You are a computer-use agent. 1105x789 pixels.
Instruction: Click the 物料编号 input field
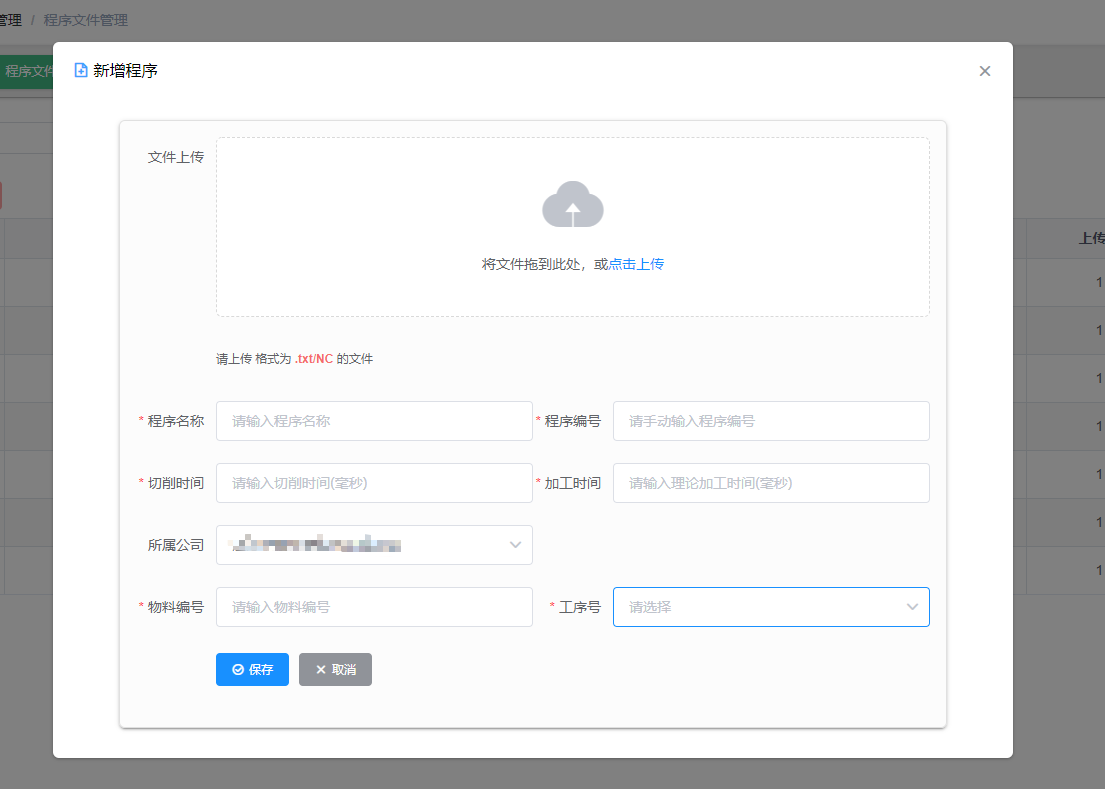[374, 606]
